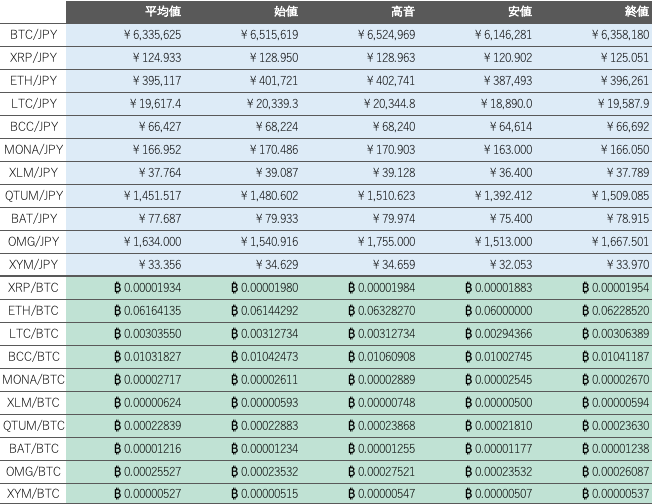Click the 安値 column header

[520, 12]
